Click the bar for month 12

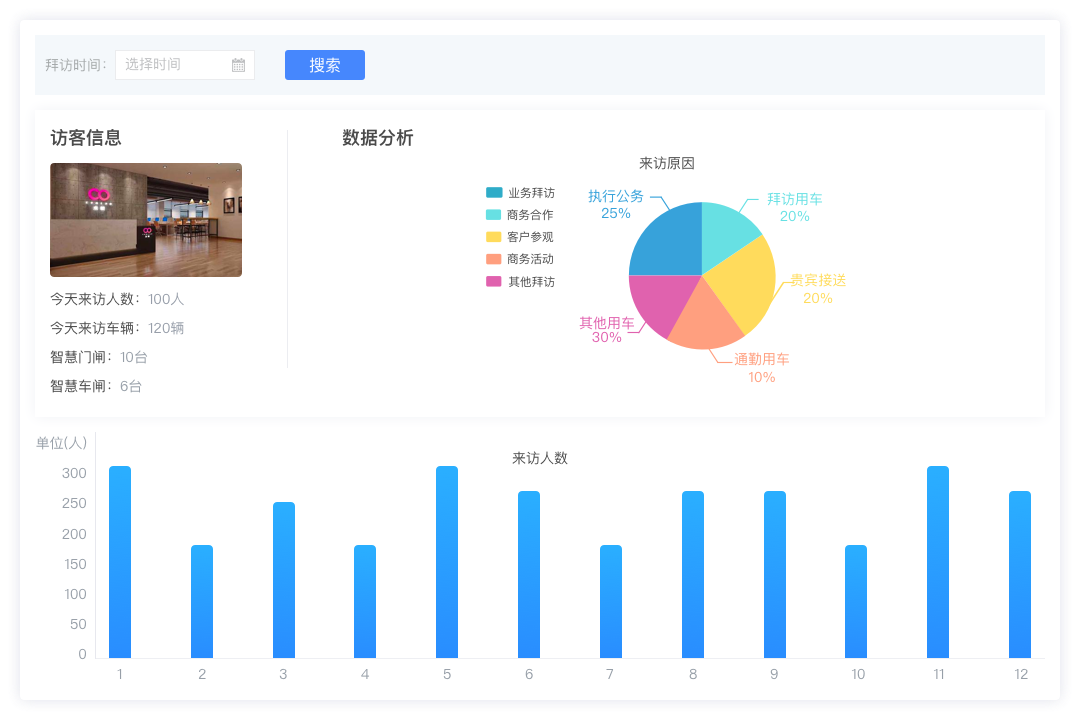(x=1020, y=575)
